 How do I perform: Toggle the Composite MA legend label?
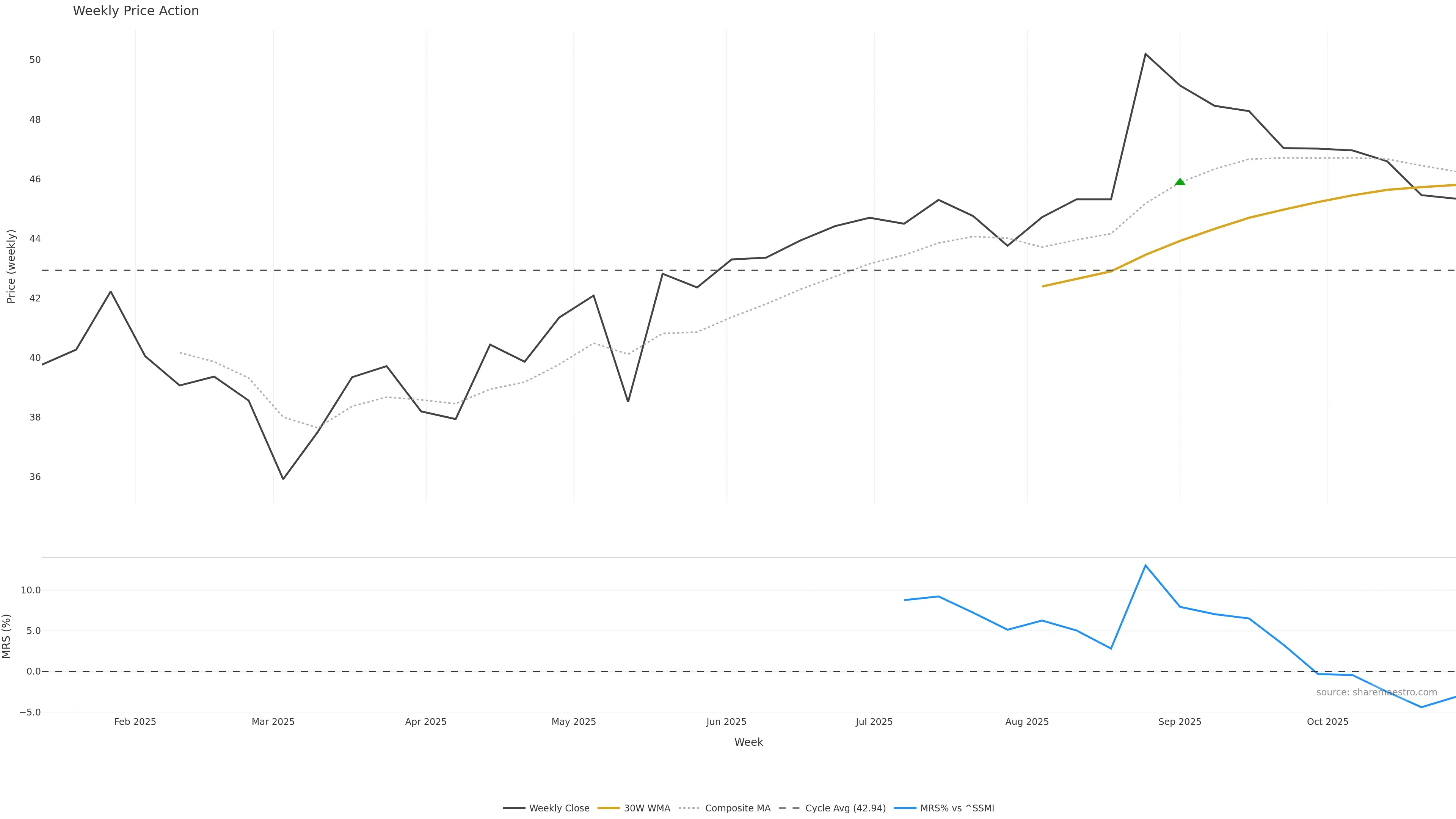[737, 808]
